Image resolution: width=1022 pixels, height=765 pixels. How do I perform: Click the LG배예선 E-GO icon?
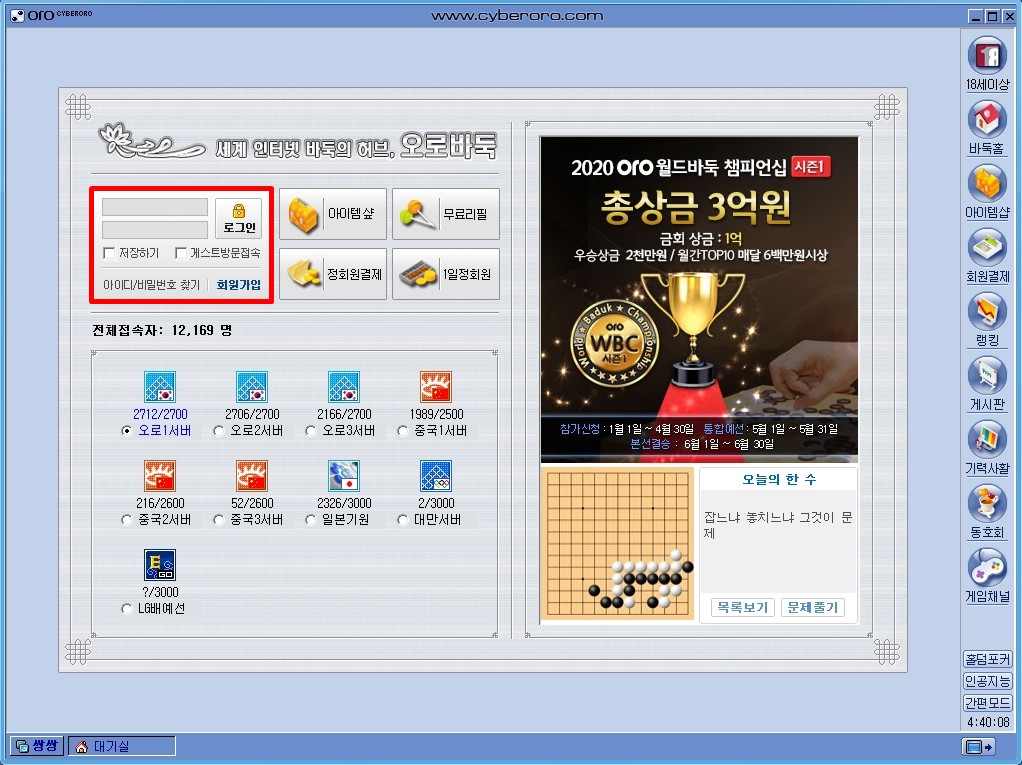pyautogui.click(x=160, y=565)
